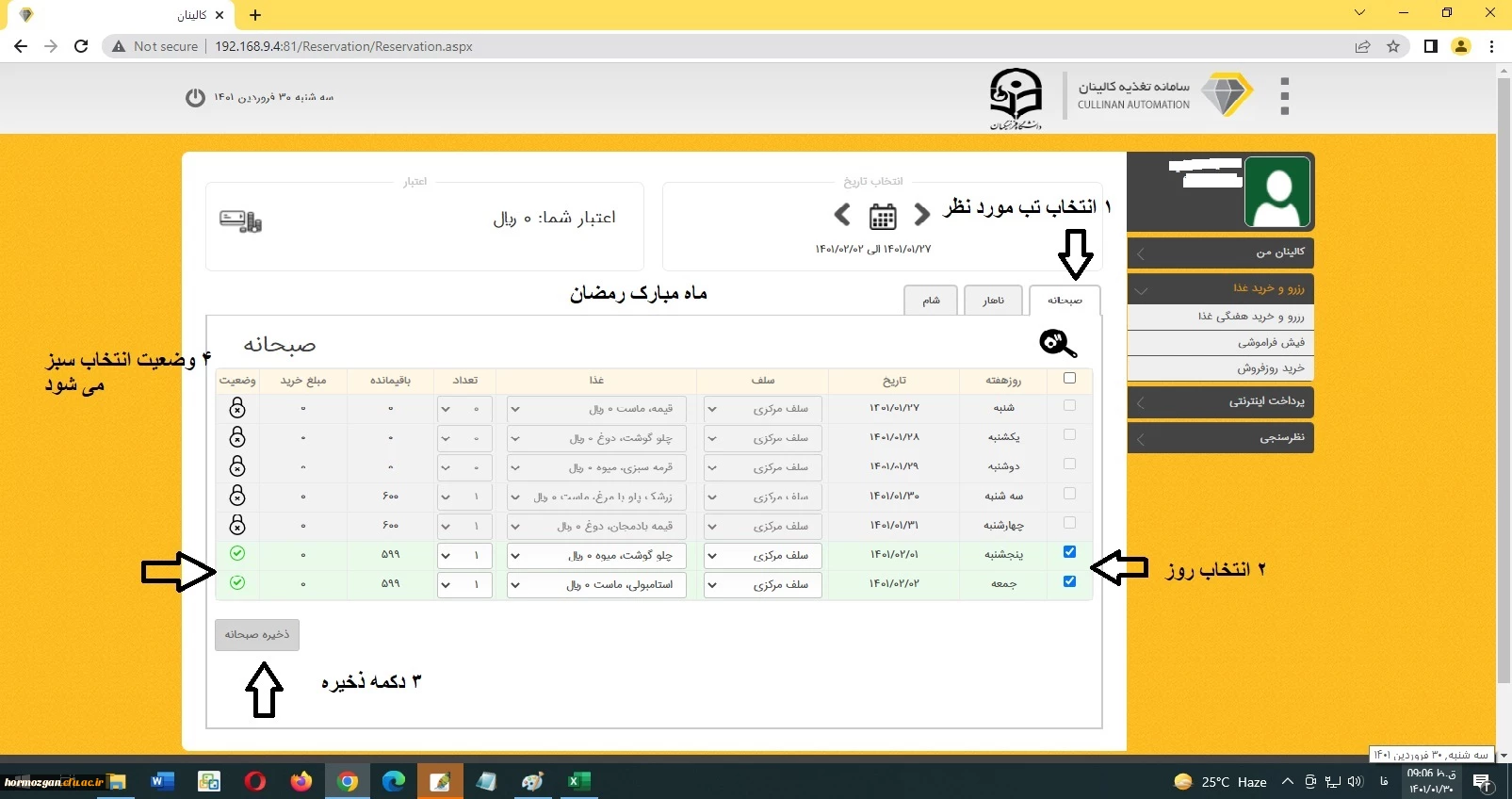
Task: Expand the پرداخت اینترنتی sidebar menu
Action: [1220, 401]
